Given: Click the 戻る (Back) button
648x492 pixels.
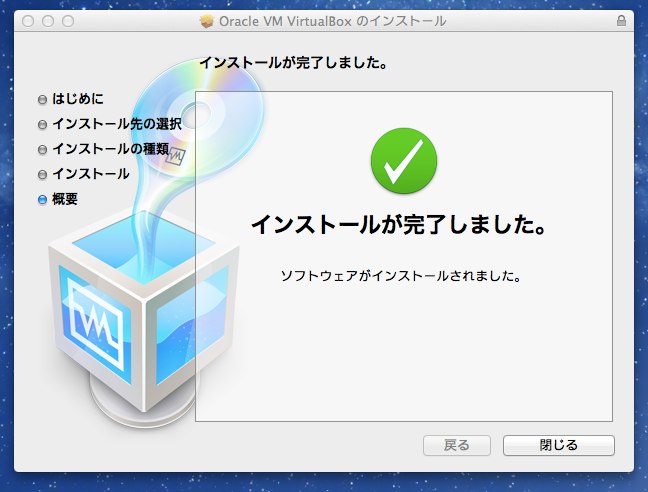Looking at the screenshot, I should 457,445.
